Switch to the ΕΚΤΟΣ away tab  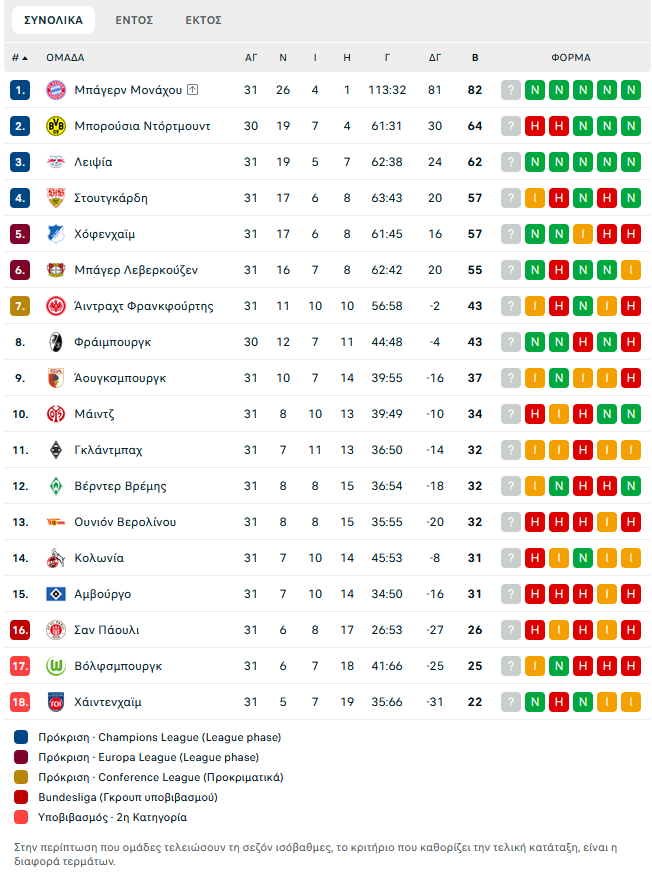(203, 20)
